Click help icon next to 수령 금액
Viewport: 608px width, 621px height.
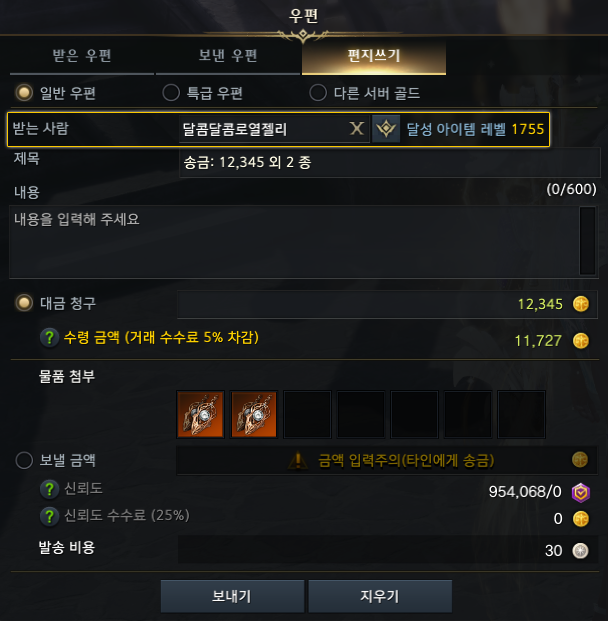[x=50, y=337]
